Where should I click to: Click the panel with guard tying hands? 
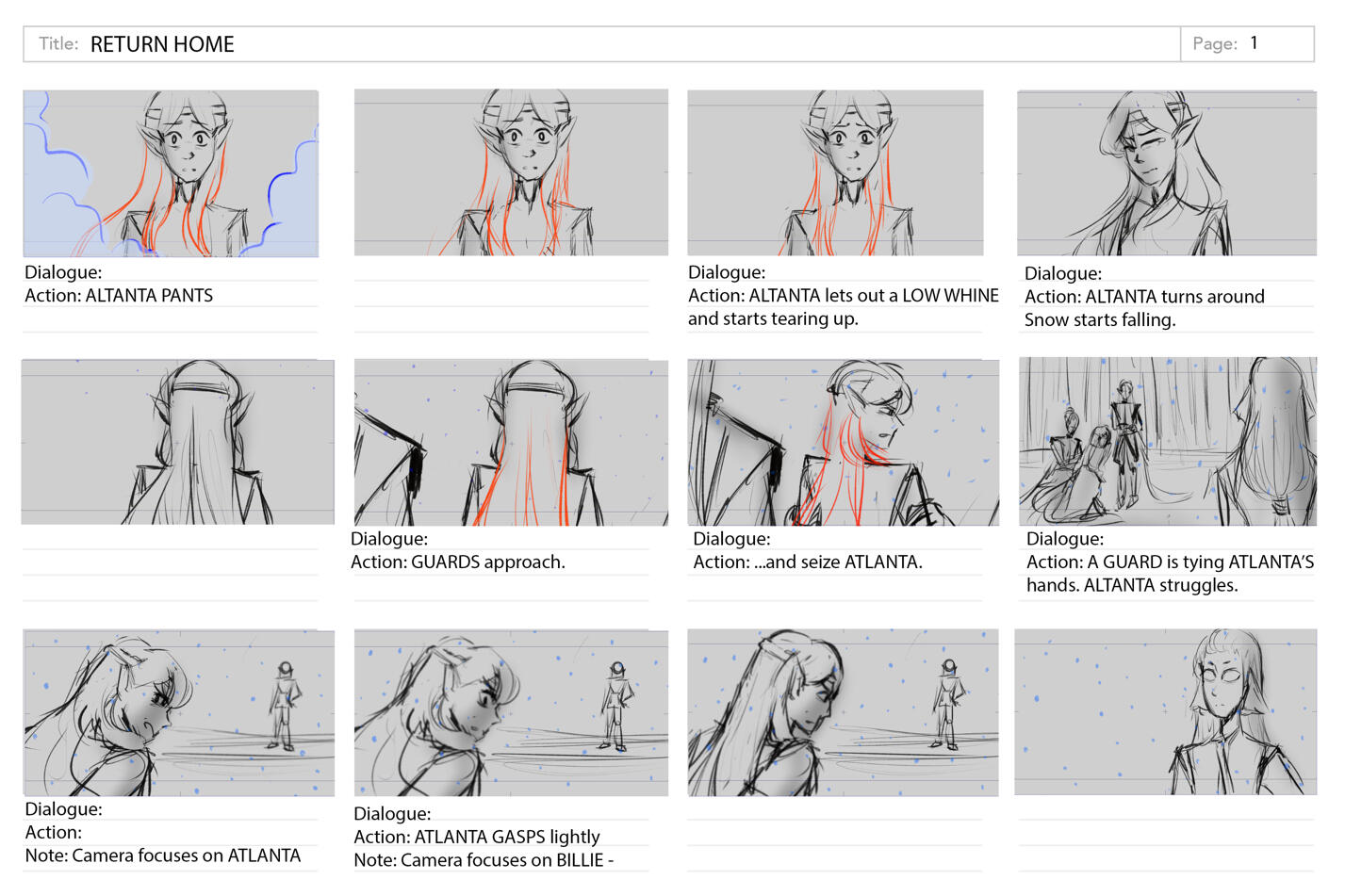pos(1168,441)
